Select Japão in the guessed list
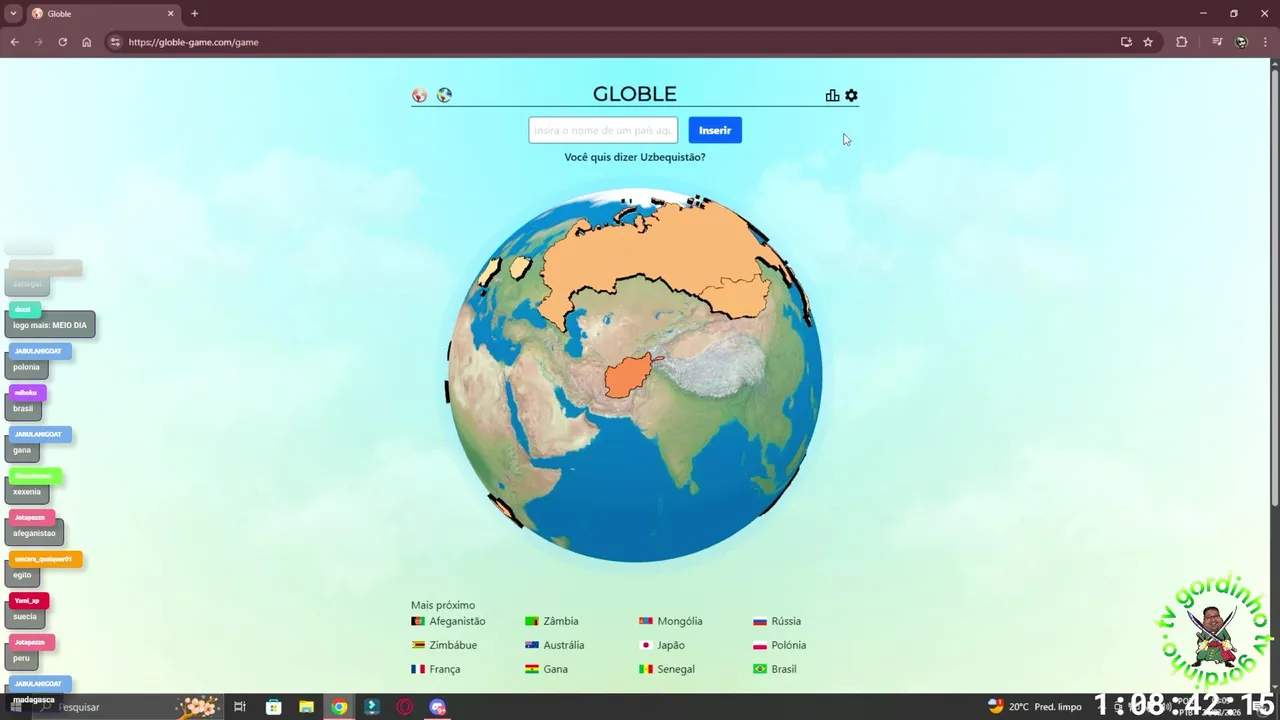Viewport: 1280px width, 720px height. tap(662, 645)
